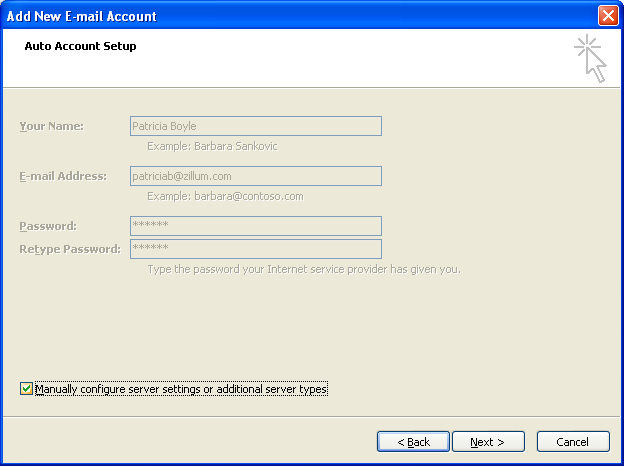Viewport: 624px width, 466px height.
Task: Focus the Password input field
Action: (x=256, y=226)
